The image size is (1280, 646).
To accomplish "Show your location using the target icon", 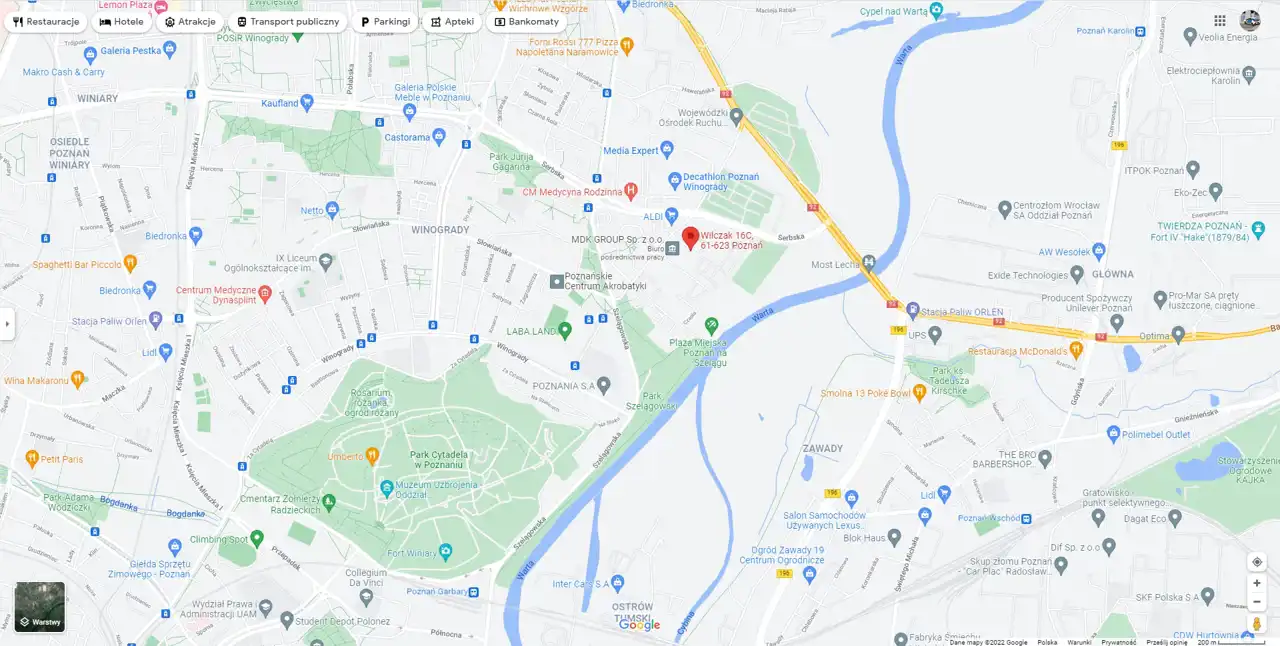I will pyautogui.click(x=1257, y=562).
